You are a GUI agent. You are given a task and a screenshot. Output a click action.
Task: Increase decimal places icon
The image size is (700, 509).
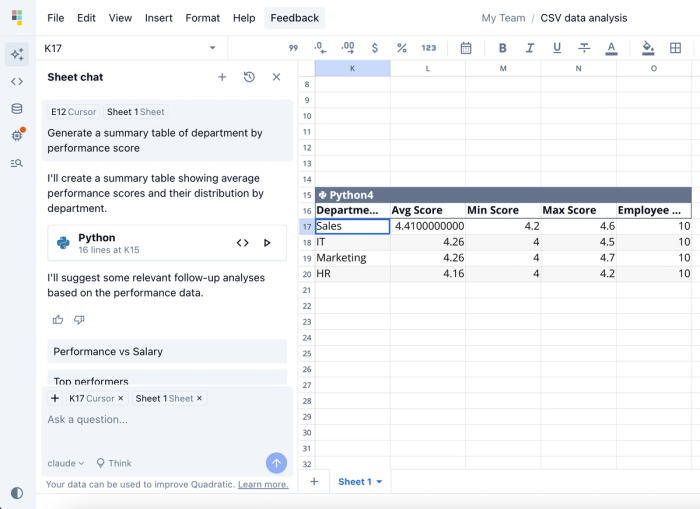coord(348,48)
